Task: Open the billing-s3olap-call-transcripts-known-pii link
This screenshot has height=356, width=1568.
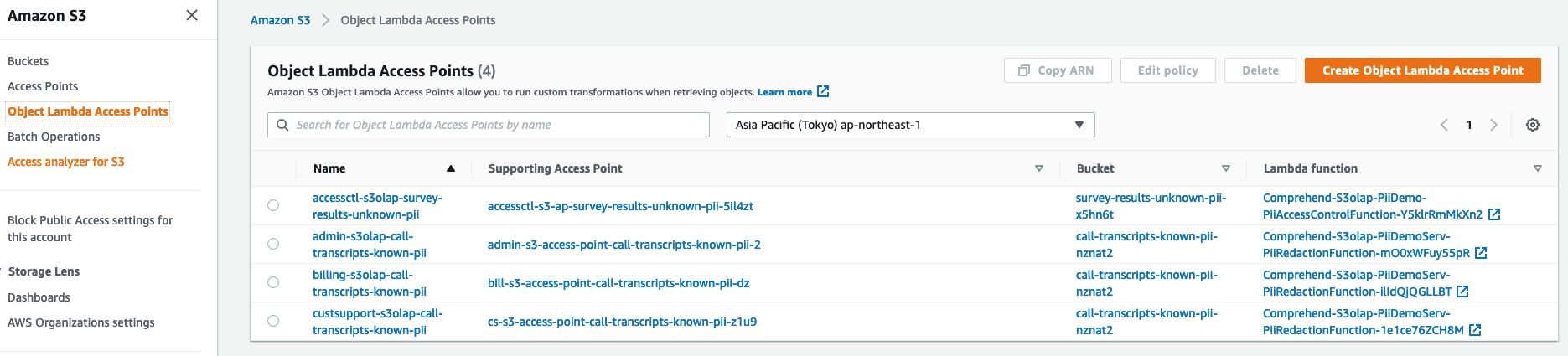Action: coord(369,283)
